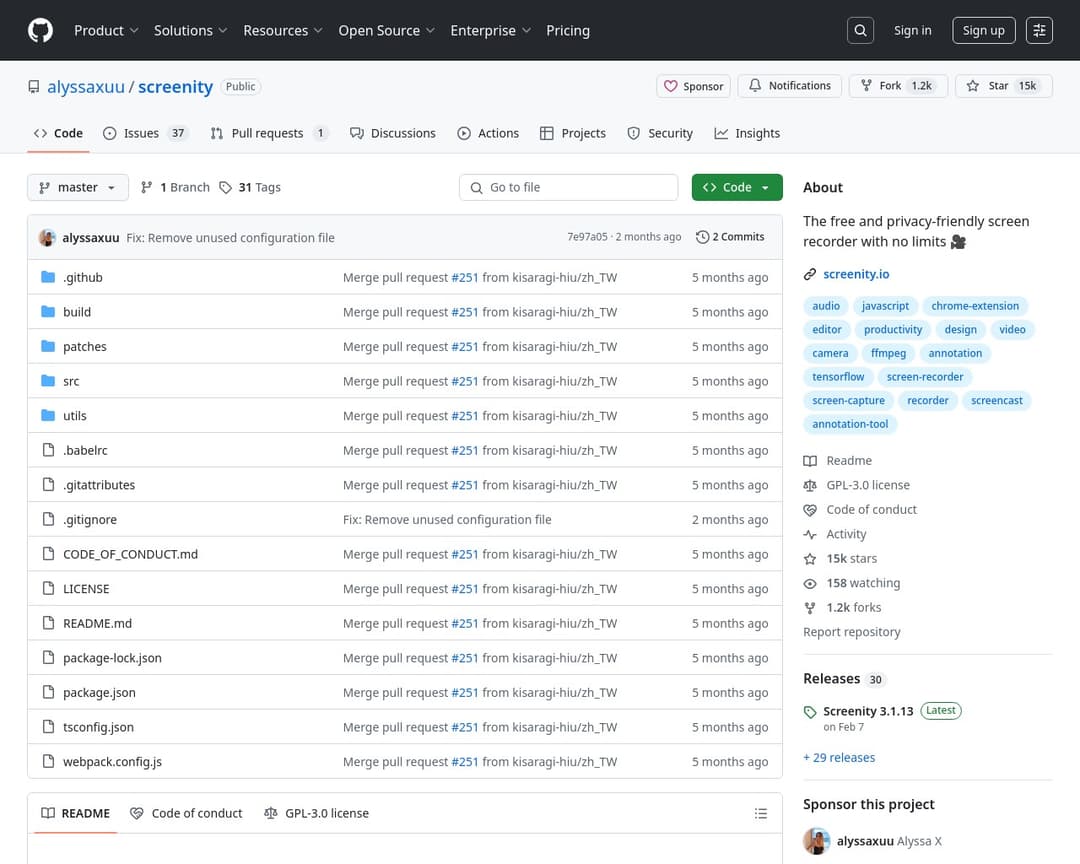Open the tsconfig.json file
The height and width of the screenshot is (864, 1080).
click(98, 727)
